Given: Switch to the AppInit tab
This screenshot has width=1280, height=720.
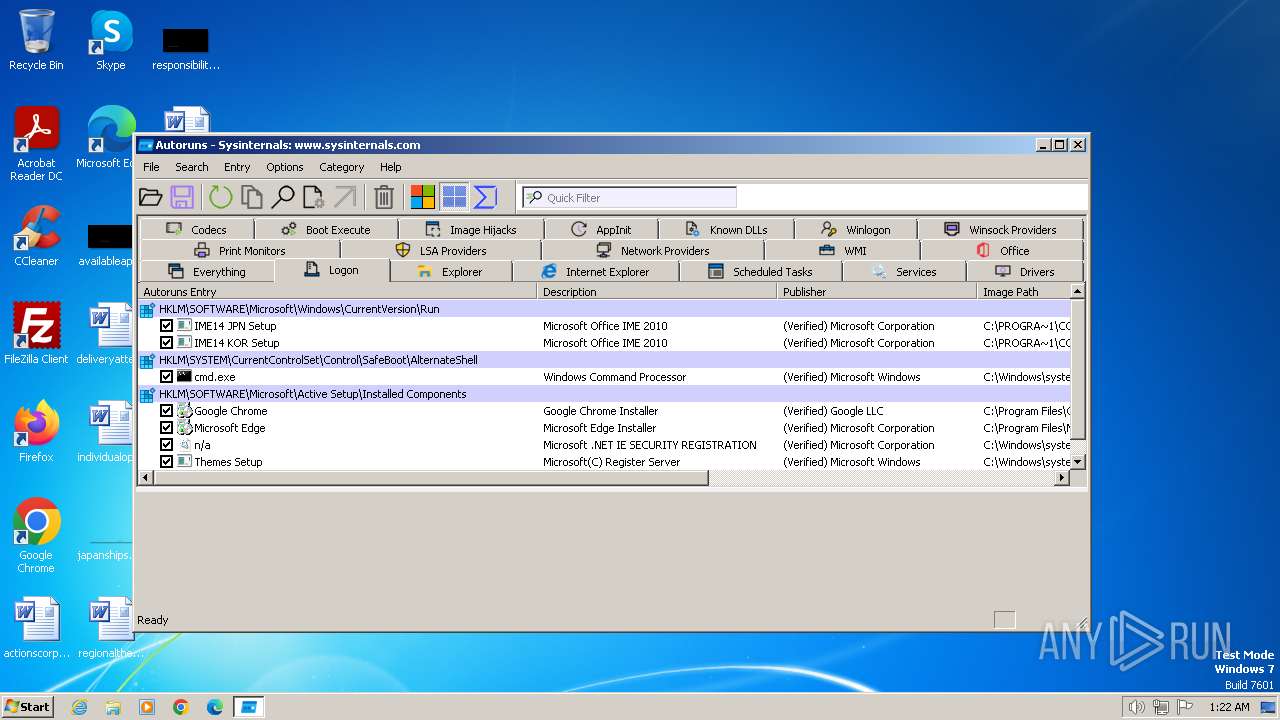Looking at the screenshot, I should (601, 229).
